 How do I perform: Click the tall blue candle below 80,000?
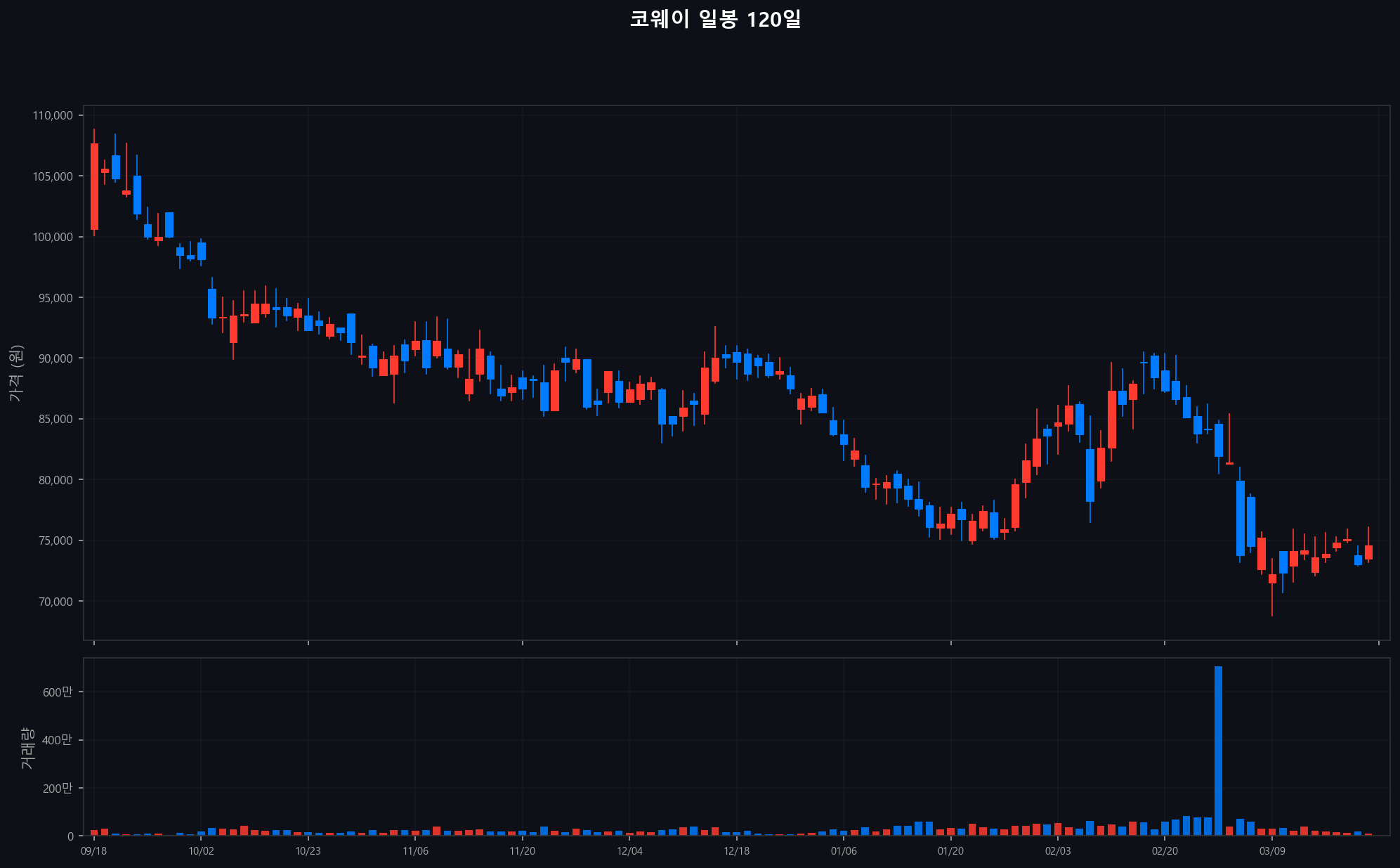click(x=1241, y=518)
